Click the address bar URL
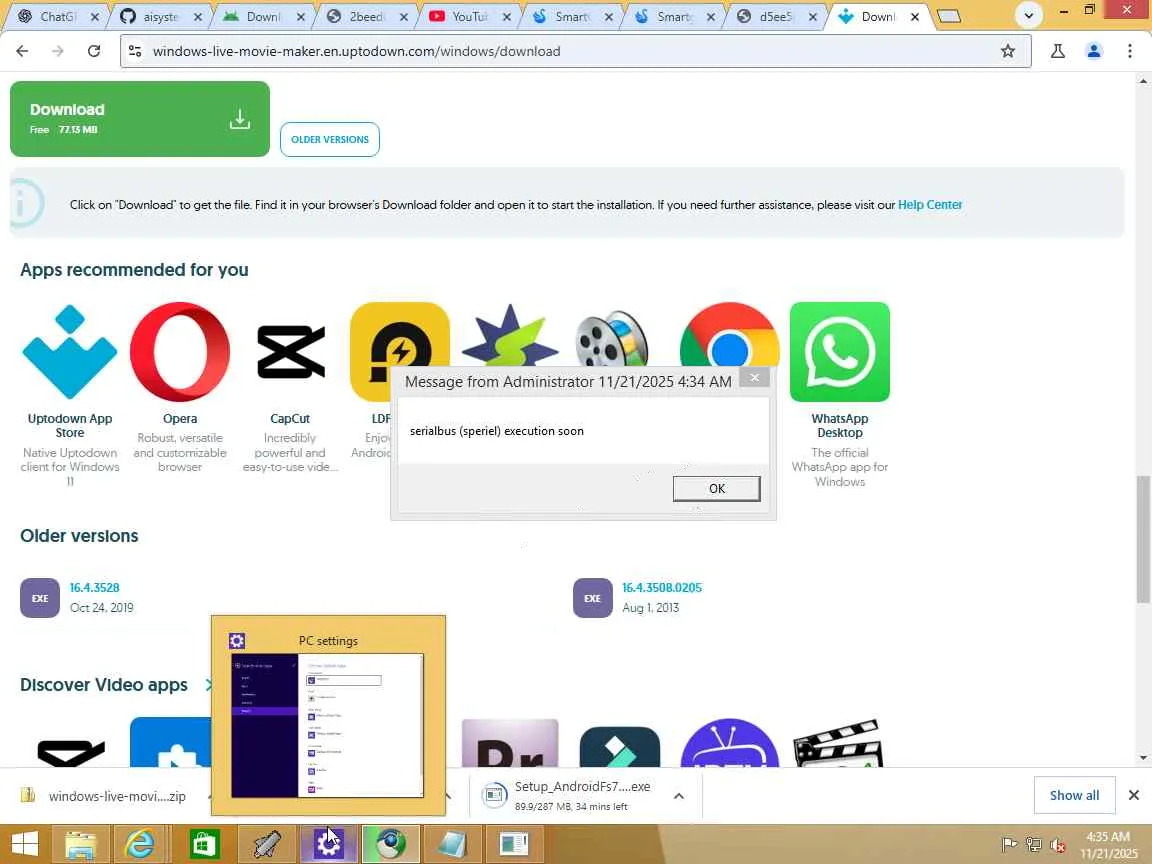 (x=356, y=51)
